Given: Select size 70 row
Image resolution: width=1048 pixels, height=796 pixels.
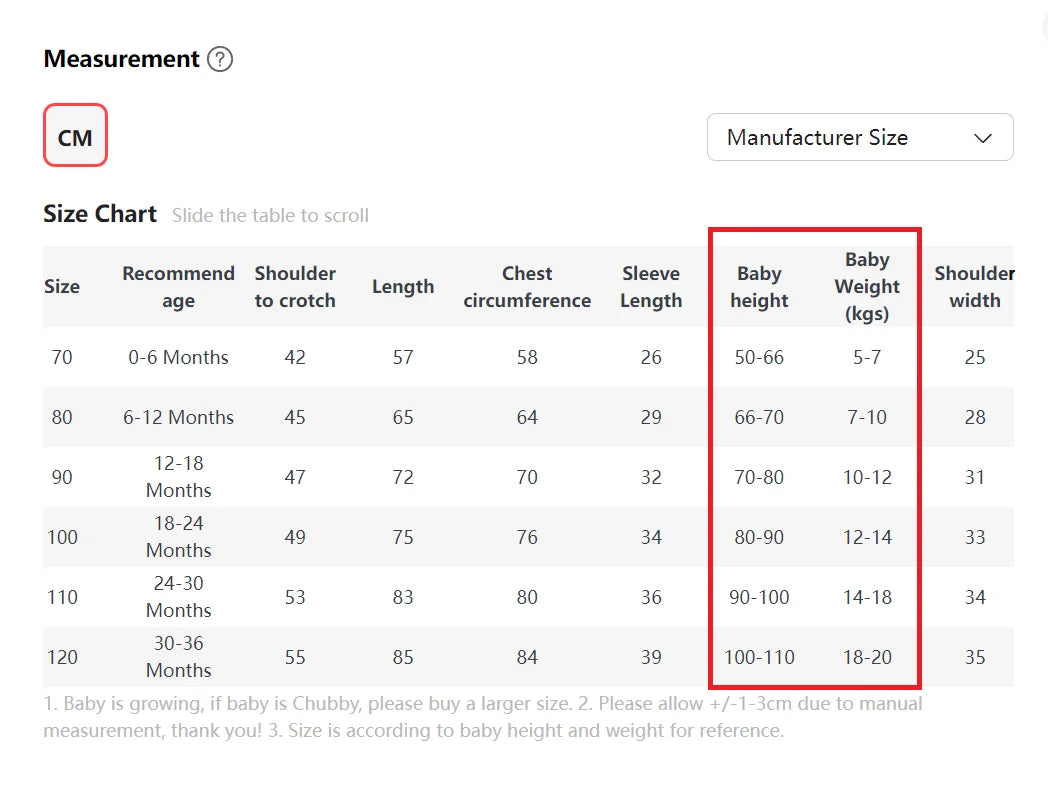Looking at the screenshot, I should (62, 357).
